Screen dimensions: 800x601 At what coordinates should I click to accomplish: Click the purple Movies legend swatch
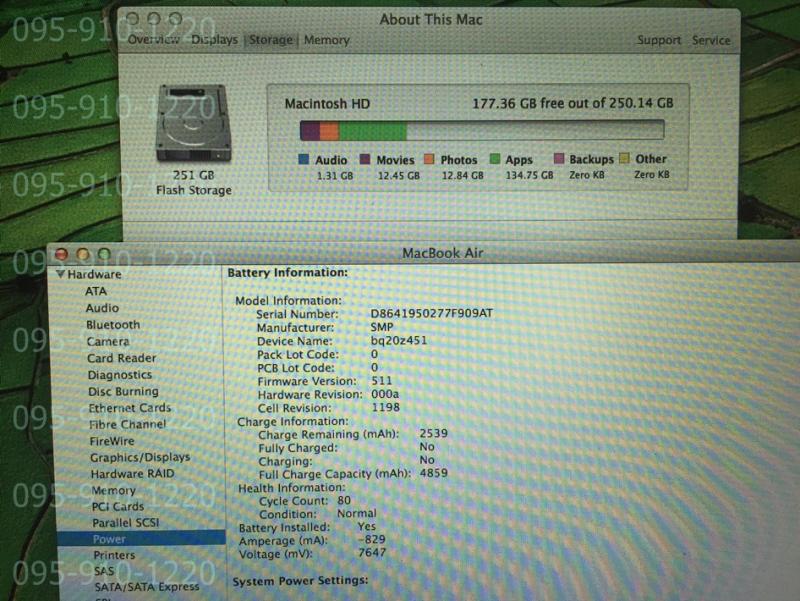(365, 159)
